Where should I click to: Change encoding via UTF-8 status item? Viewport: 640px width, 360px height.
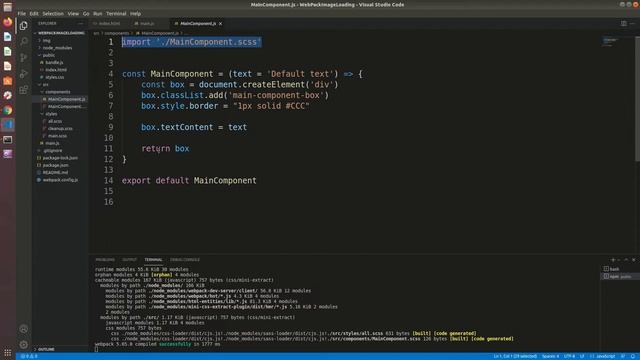pos(569,356)
